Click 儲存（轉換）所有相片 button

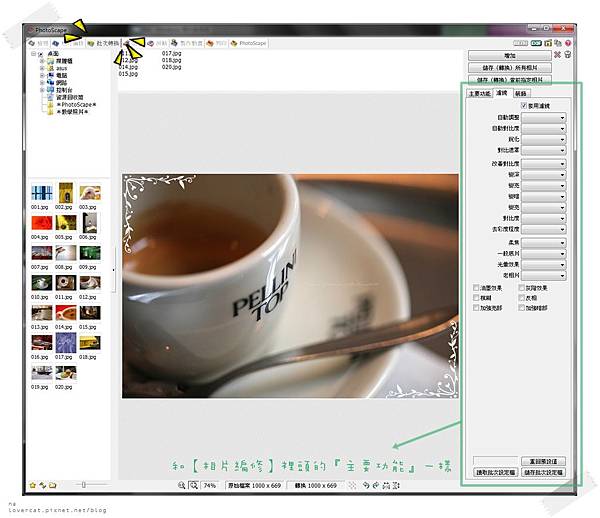510,68
